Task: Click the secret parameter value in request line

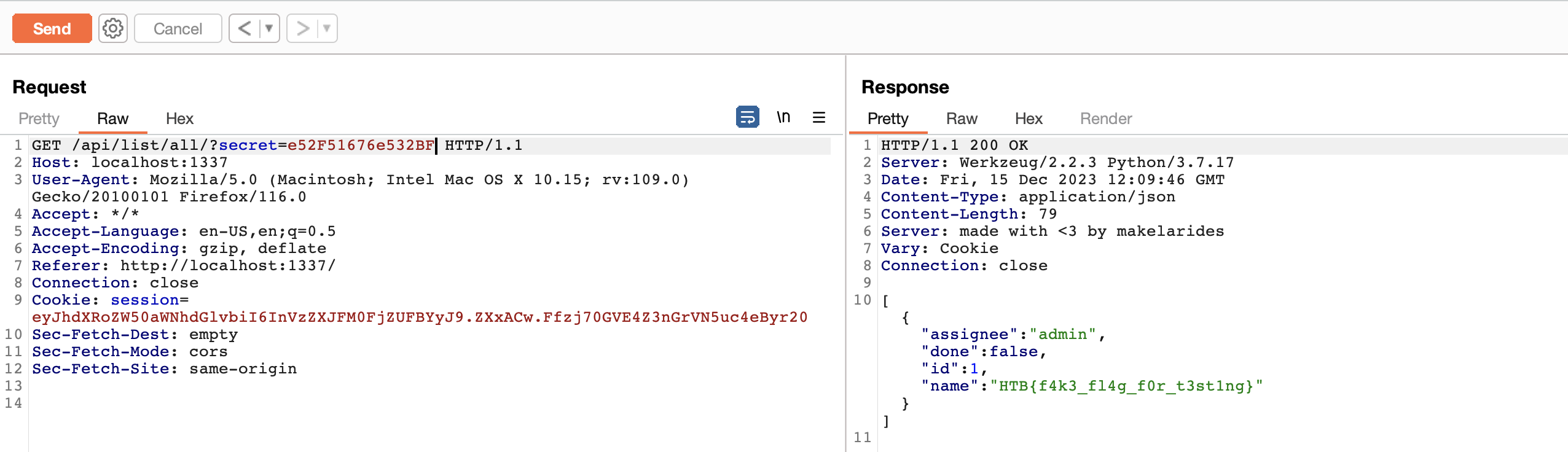Action: tap(361, 146)
